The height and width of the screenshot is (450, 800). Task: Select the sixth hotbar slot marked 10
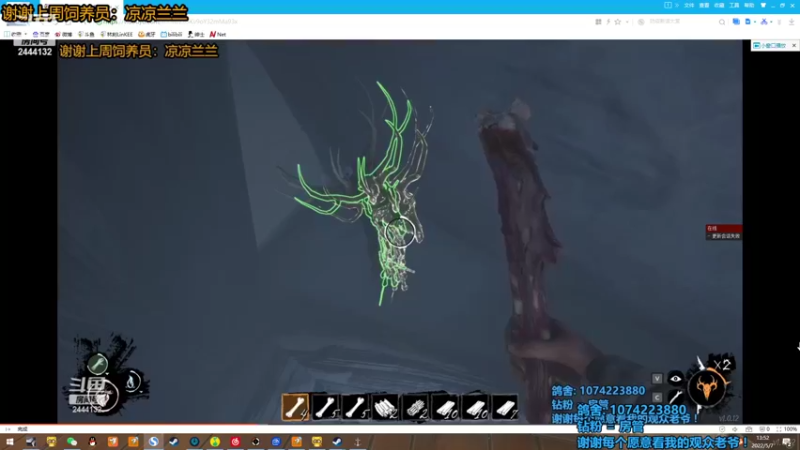click(445, 407)
